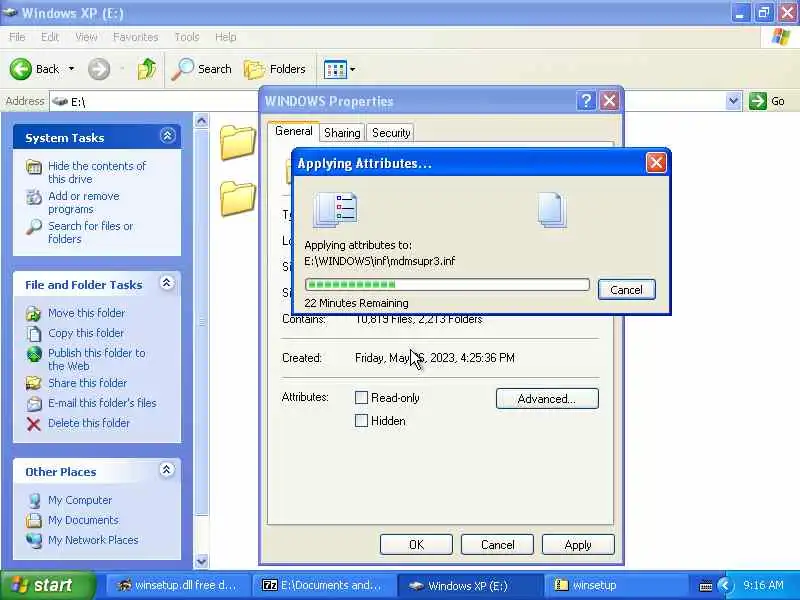Open Advanced attributes button
The height and width of the screenshot is (600, 800).
click(547, 398)
